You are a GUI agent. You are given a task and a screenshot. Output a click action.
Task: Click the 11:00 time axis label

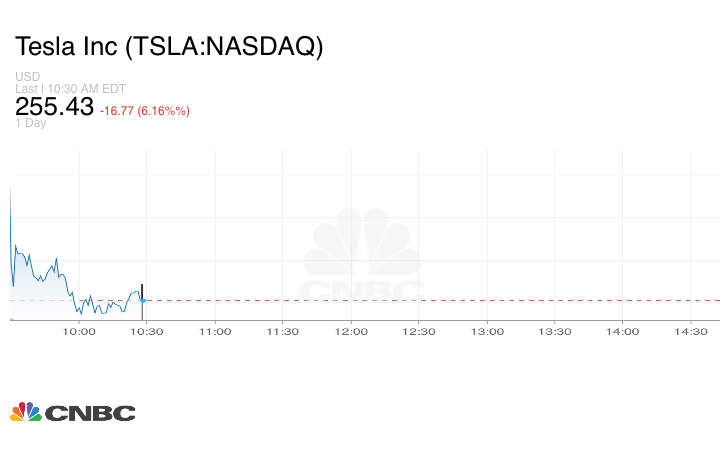coord(215,331)
